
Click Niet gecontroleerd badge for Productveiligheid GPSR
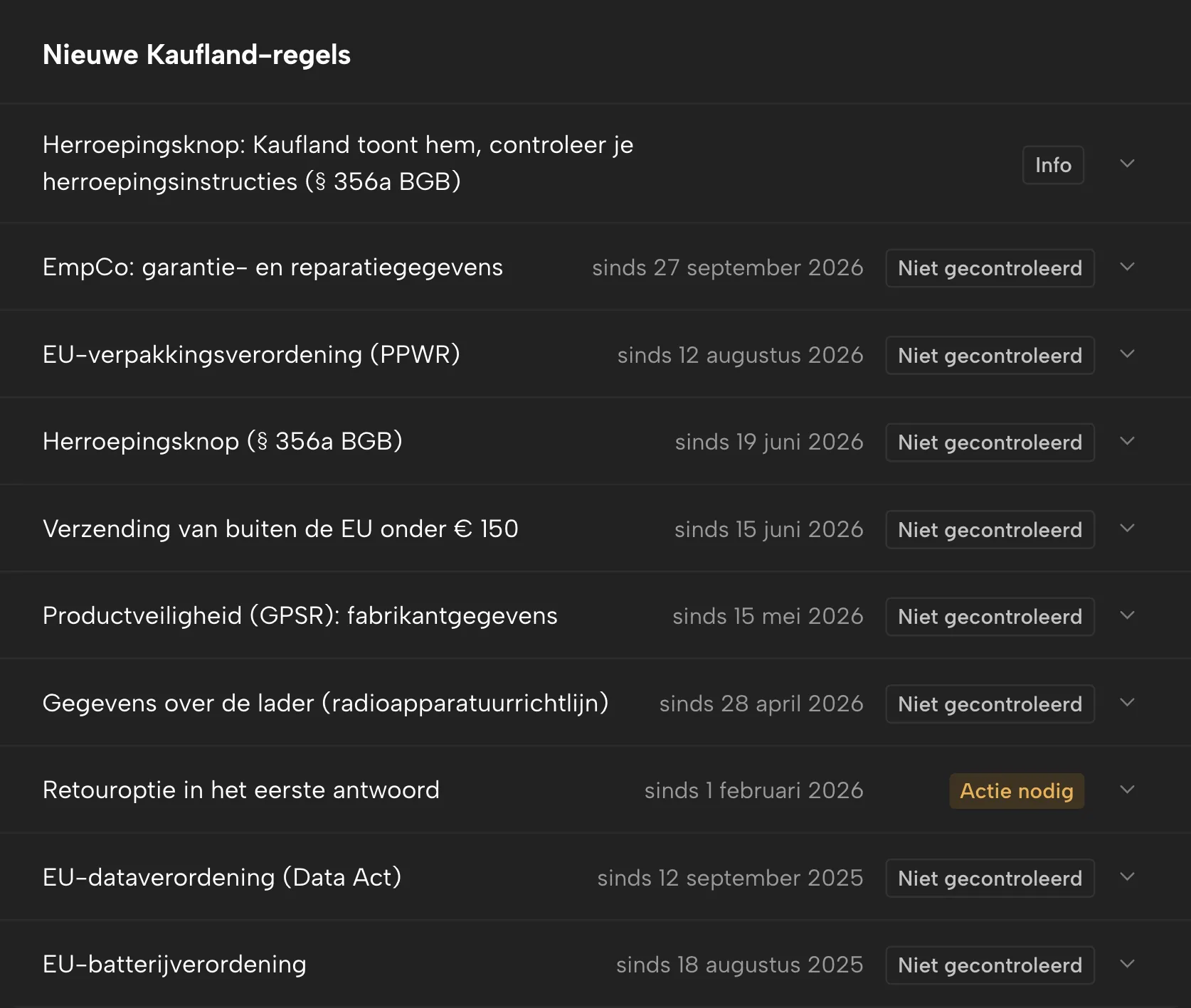tap(990, 617)
